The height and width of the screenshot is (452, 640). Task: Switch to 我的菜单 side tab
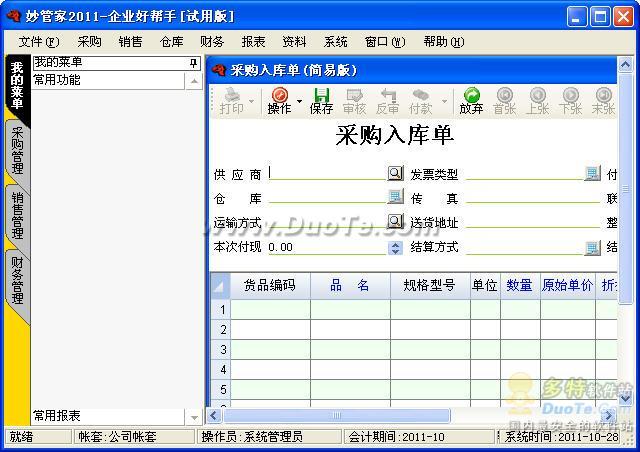click(x=17, y=87)
